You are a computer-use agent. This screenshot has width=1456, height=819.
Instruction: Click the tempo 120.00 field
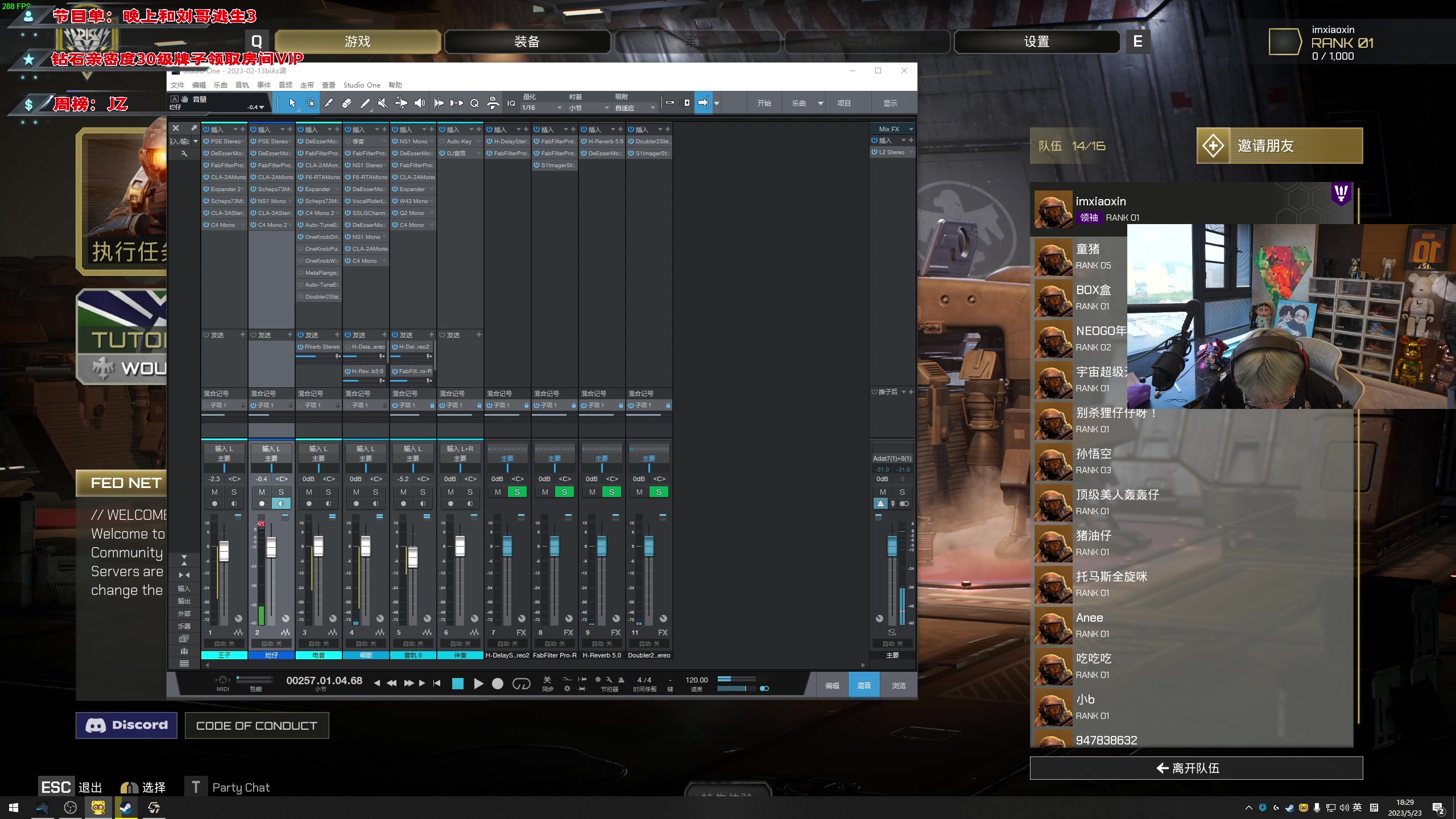point(696,680)
